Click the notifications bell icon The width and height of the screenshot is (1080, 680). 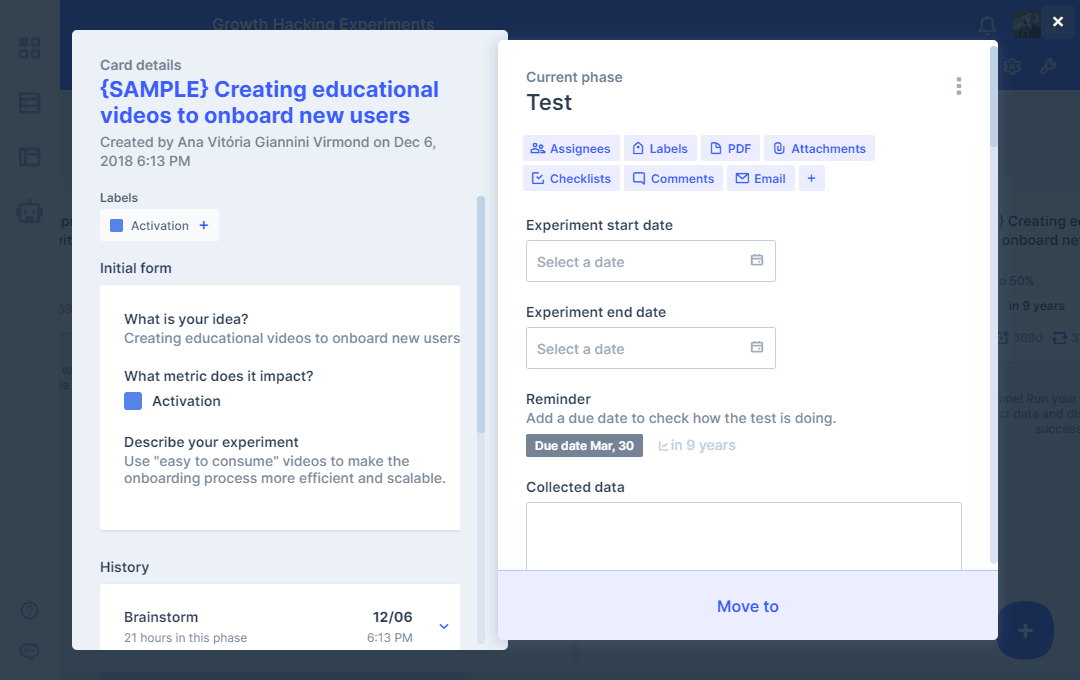point(987,25)
